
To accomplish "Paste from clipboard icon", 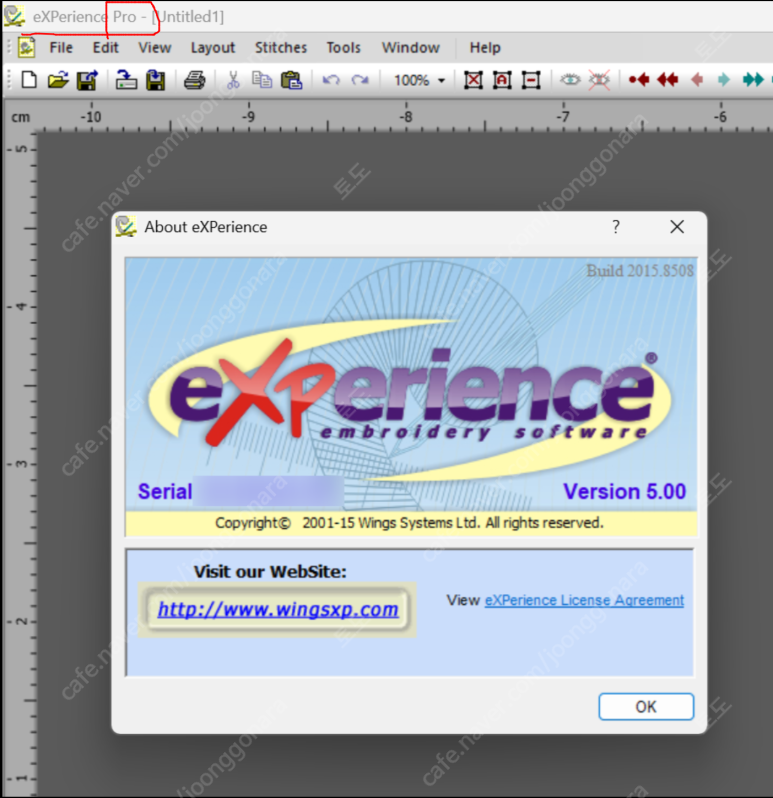I will coord(292,80).
